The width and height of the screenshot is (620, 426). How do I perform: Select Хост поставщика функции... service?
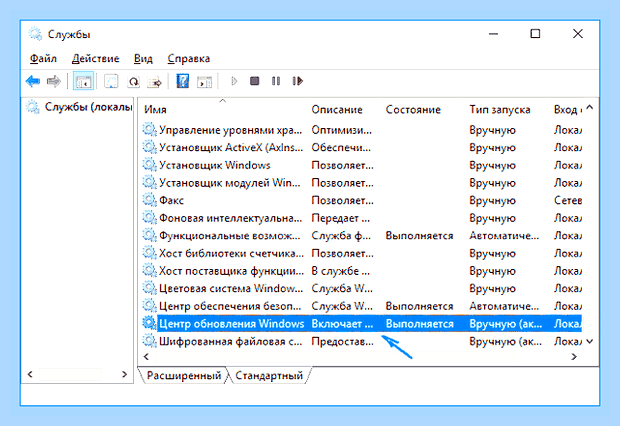231,271
